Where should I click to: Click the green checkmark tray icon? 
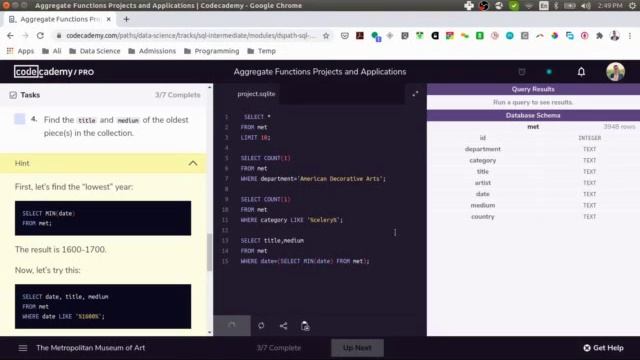(514, 6)
